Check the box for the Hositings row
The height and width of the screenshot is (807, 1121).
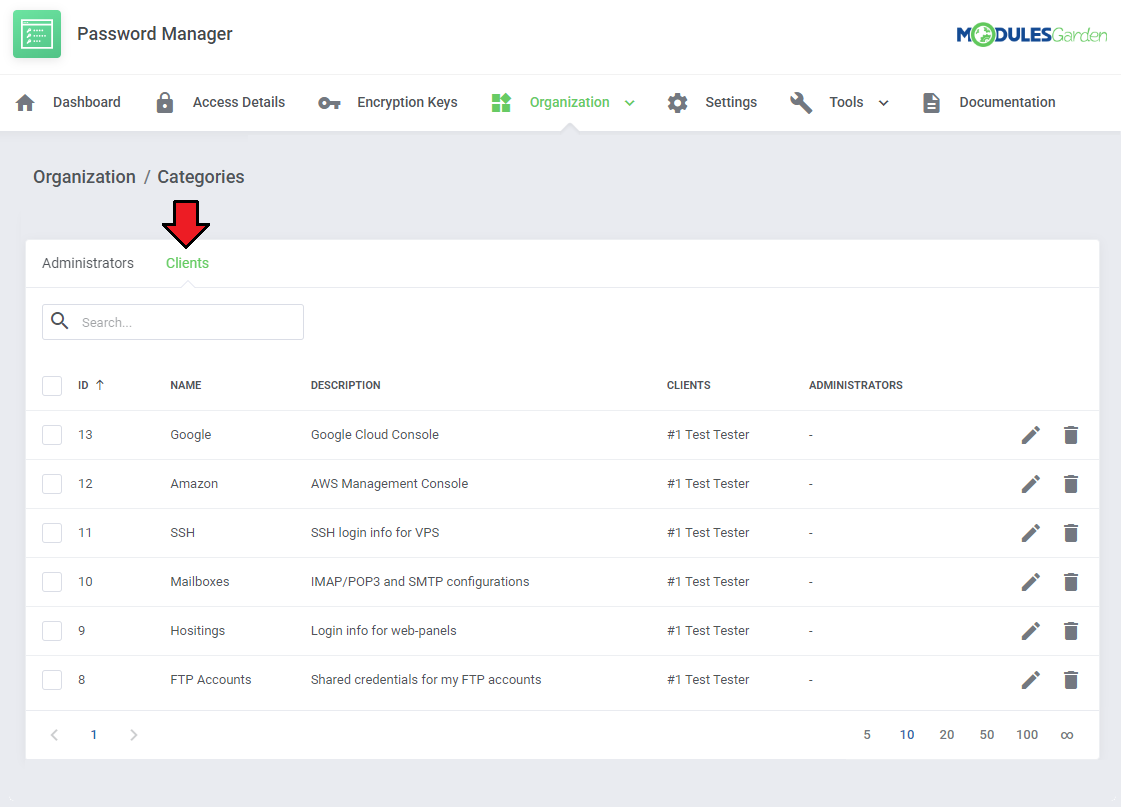(x=52, y=630)
